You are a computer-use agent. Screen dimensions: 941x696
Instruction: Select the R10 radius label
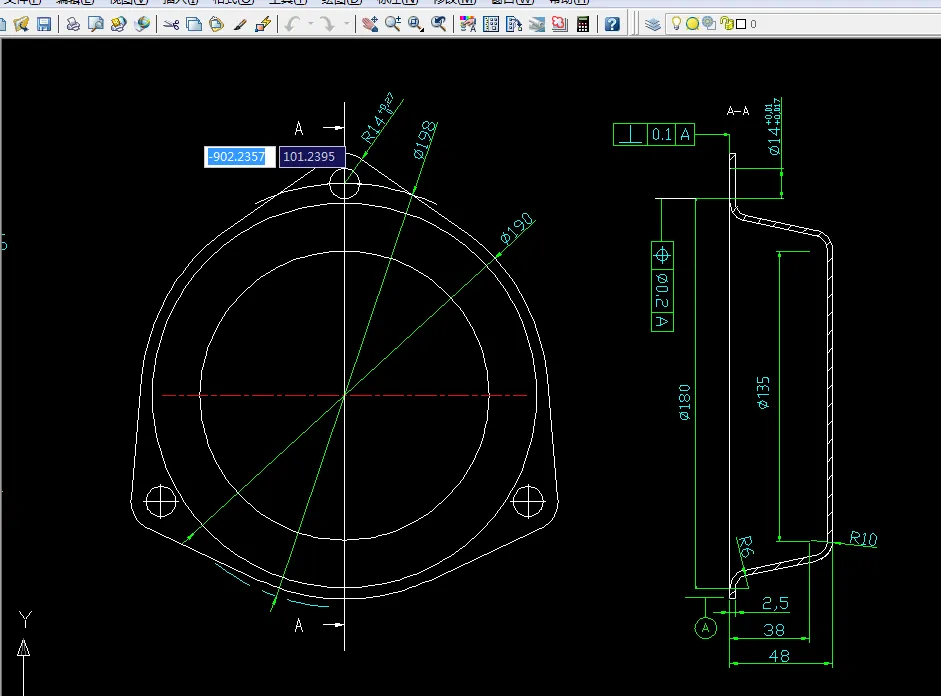[x=863, y=538]
